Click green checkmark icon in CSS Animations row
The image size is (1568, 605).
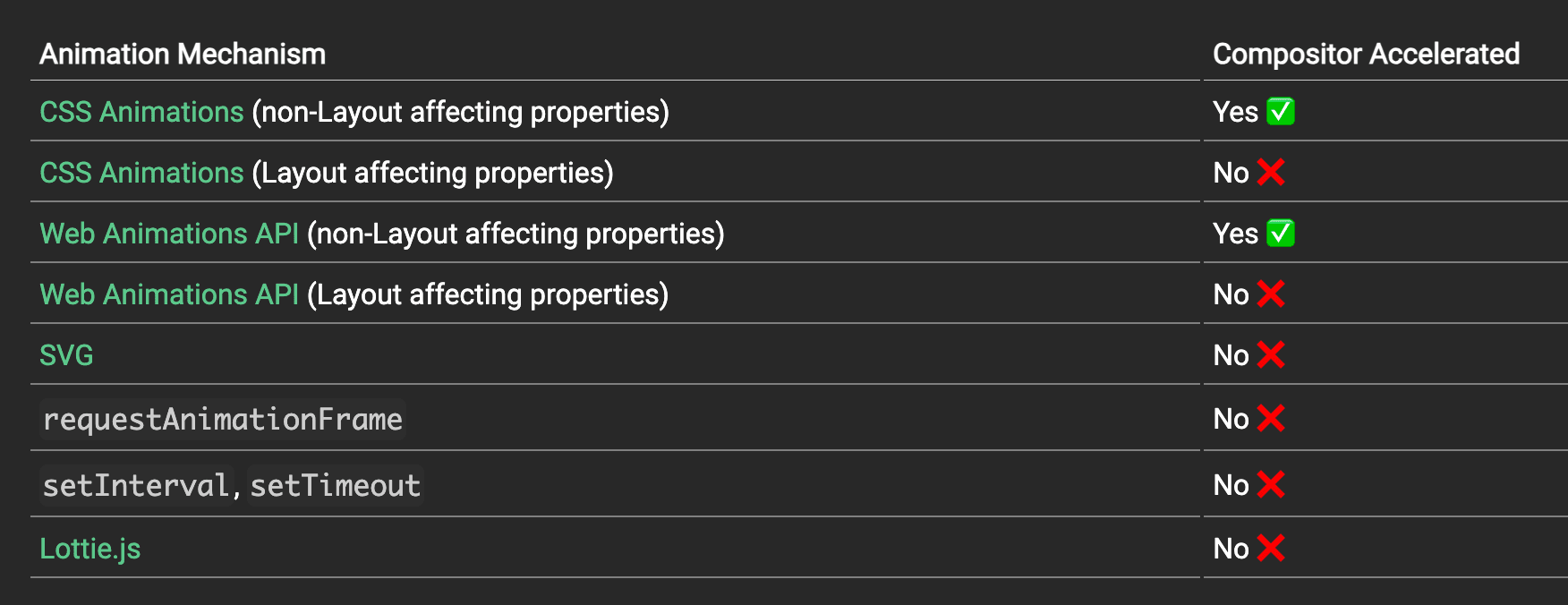1281,112
